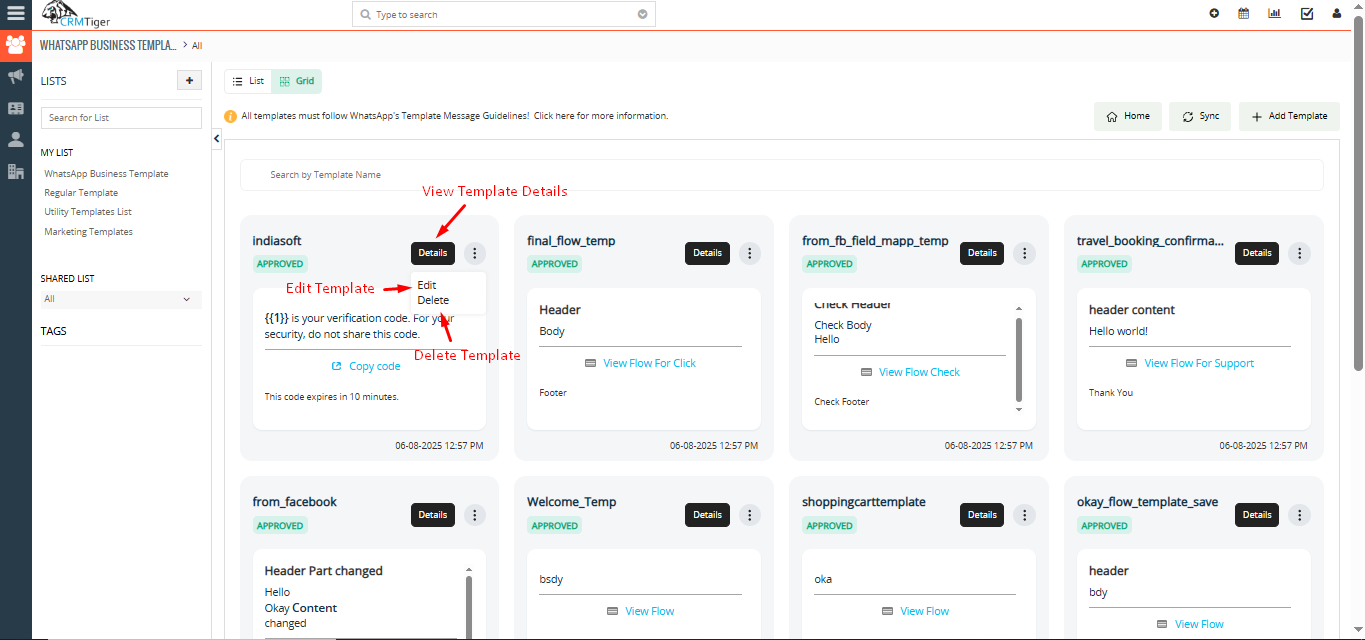Open three-dot menu on Welcome_Temp card
Image resolution: width=1365 pixels, height=640 pixels.
[x=750, y=515]
